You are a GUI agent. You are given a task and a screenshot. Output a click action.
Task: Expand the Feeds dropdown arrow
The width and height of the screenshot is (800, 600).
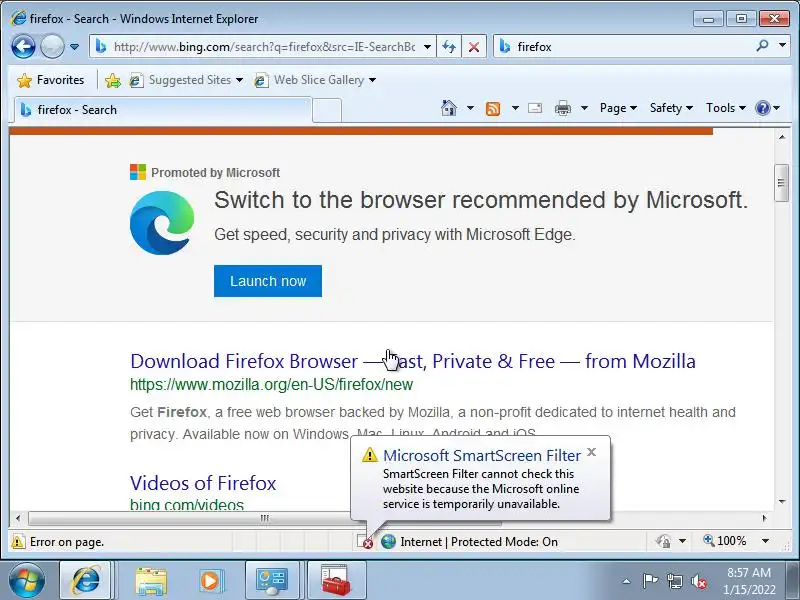coord(515,108)
